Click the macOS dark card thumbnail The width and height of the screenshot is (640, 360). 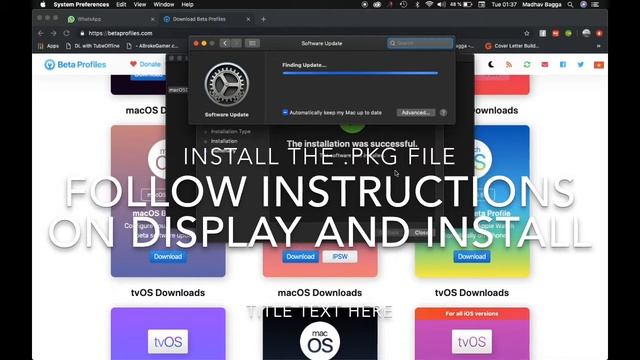pos(320,334)
